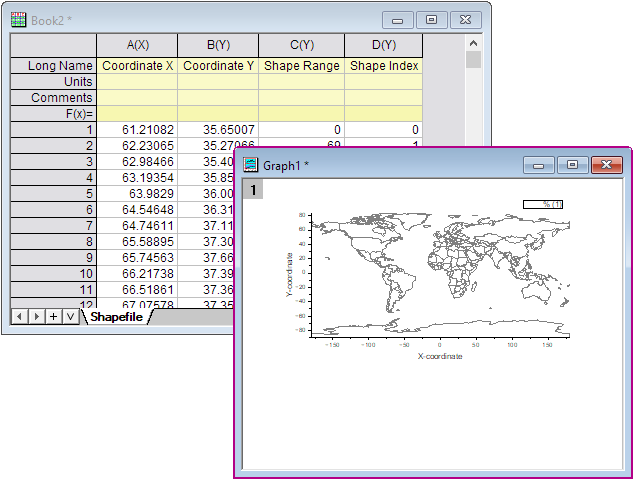The height and width of the screenshot is (481, 634).
Task: Click the Graph1 window icon in title bar
Action: click(x=251, y=164)
